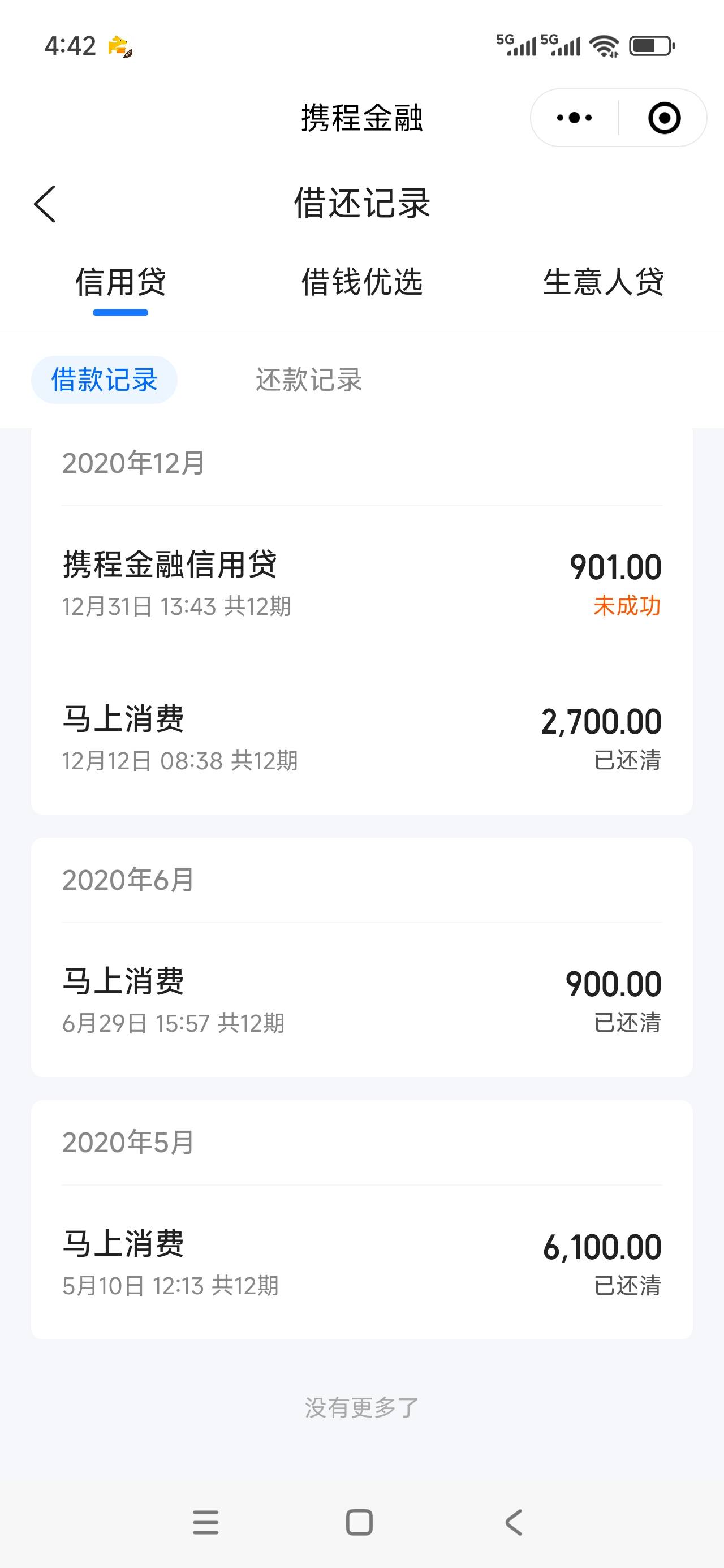Switch to 还款记录 records

(x=309, y=380)
